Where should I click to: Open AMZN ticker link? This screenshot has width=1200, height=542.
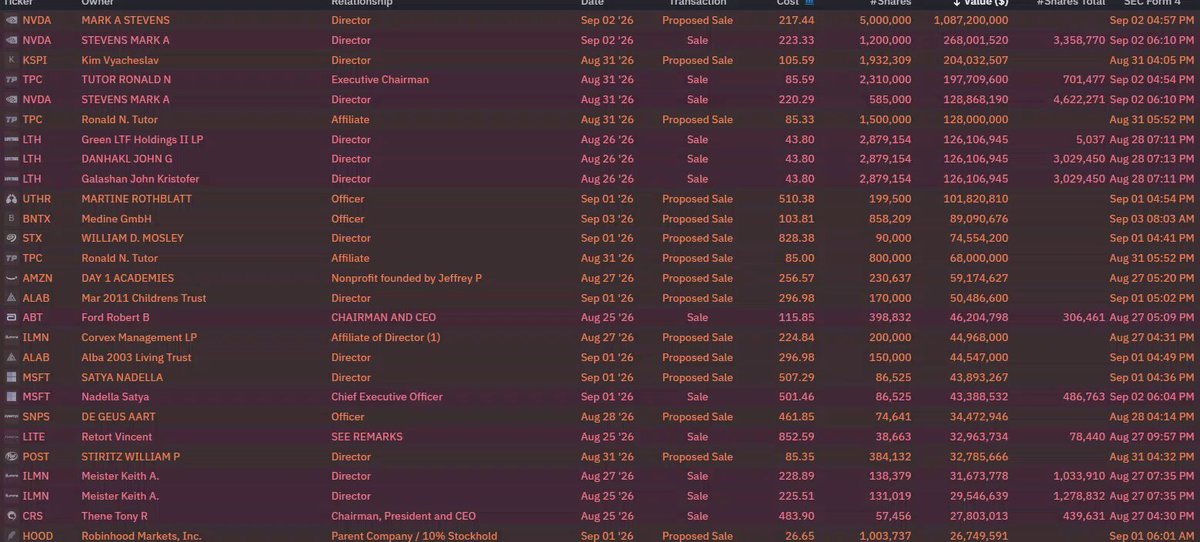click(38, 278)
